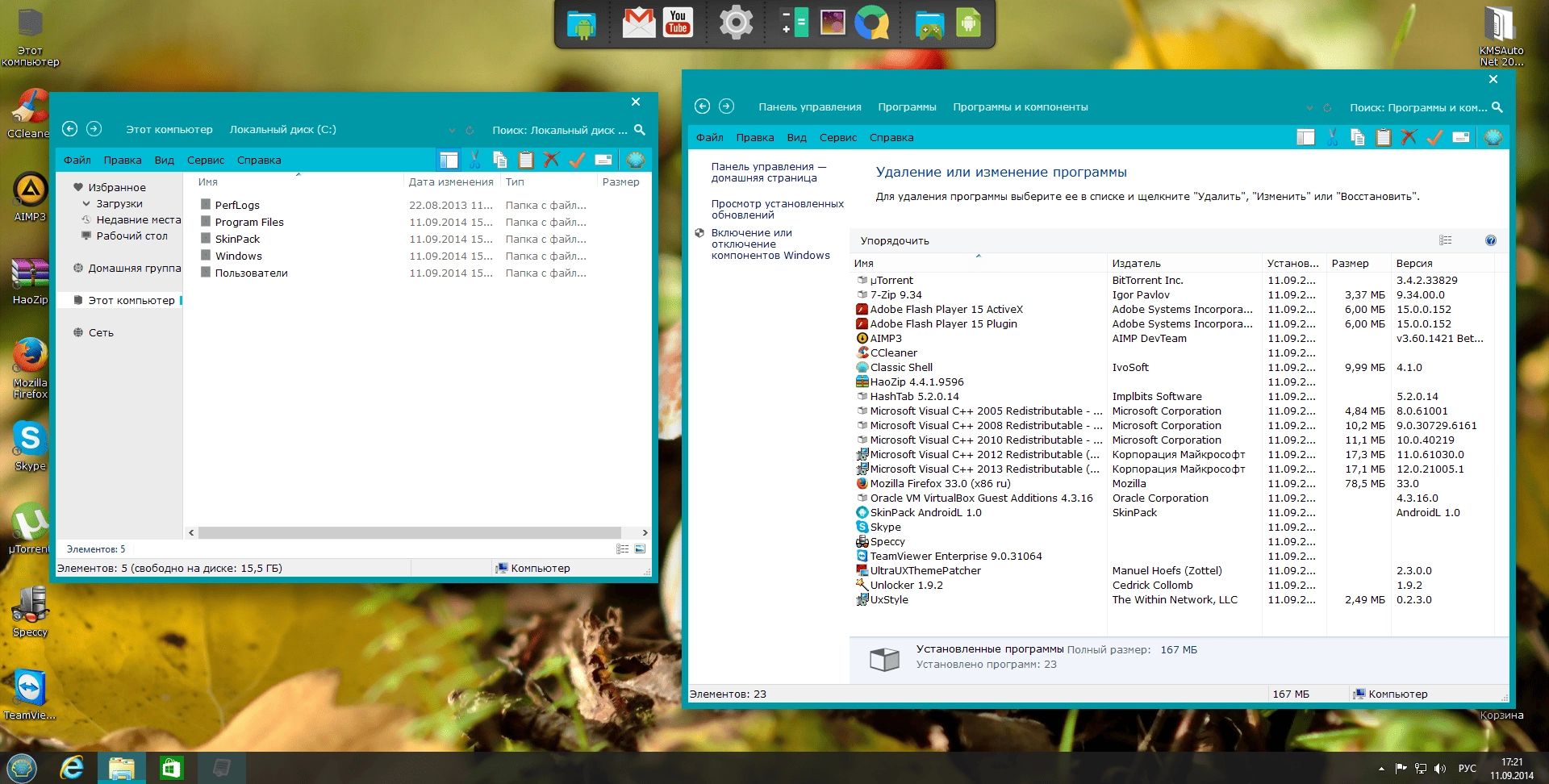Click the checkmark icon in Local Disk toolbar
The height and width of the screenshot is (784, 1549).
click(577, 160)
